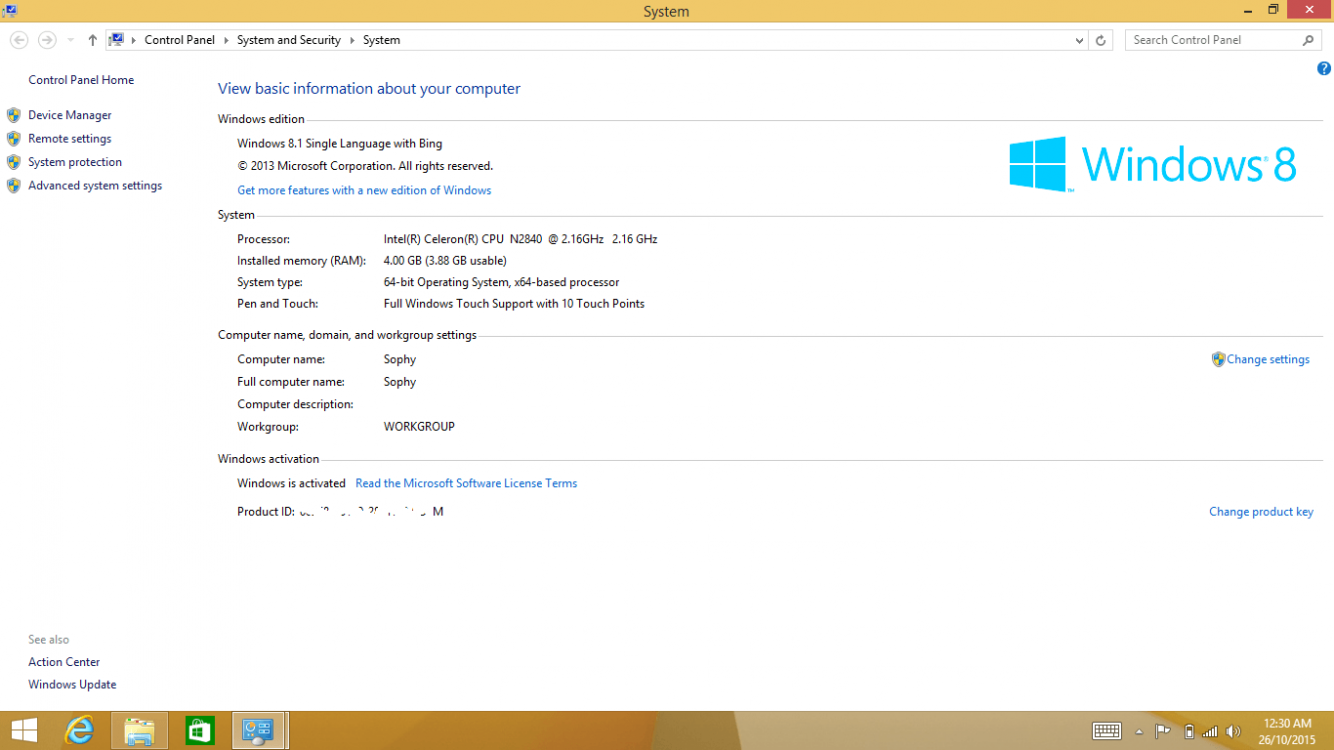Click the shield icon beside Change settings
The height and width of the screenshot is (750, 1334).
1218,360
